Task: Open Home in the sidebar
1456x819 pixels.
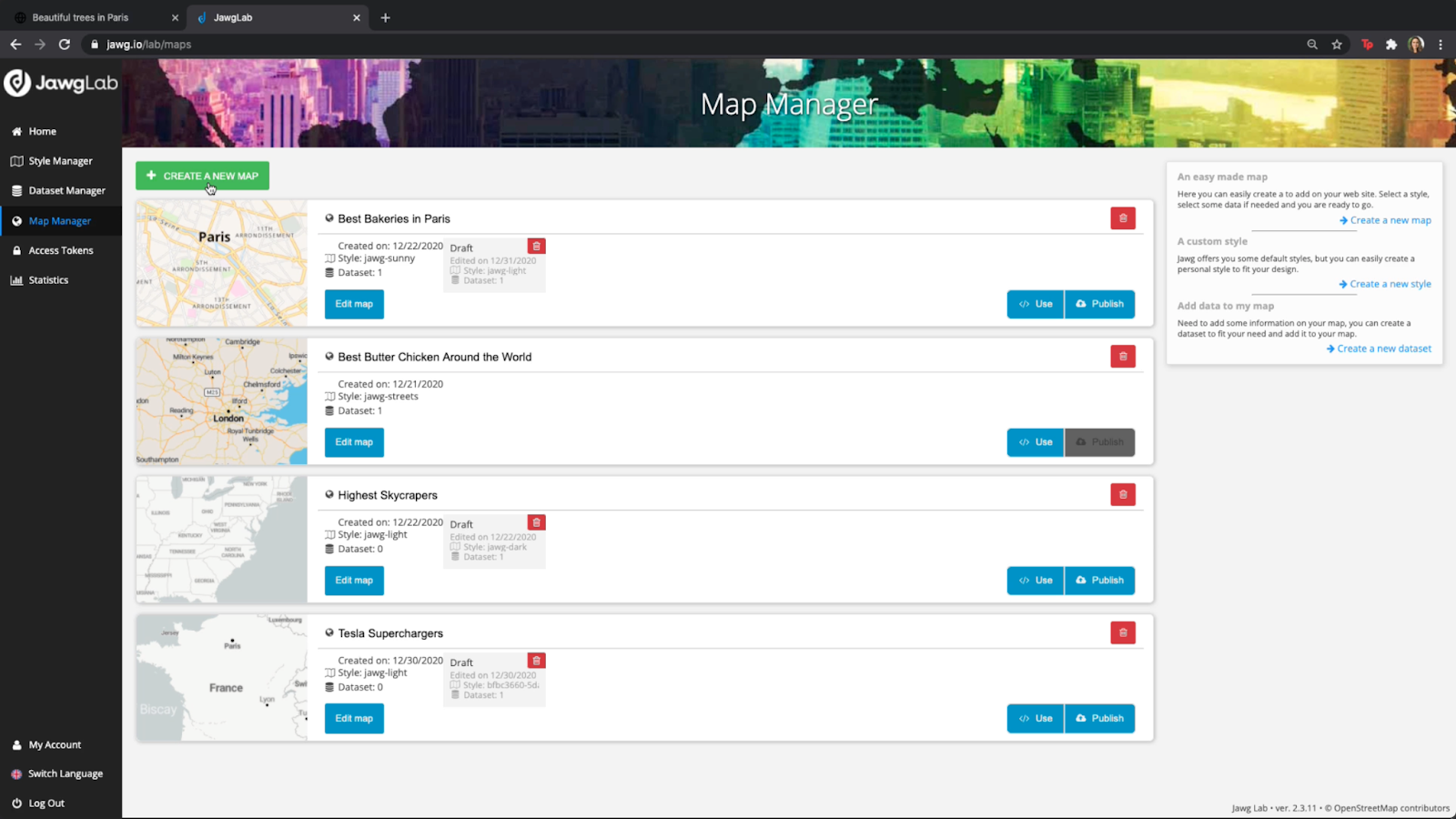Action: click(34, 131)
